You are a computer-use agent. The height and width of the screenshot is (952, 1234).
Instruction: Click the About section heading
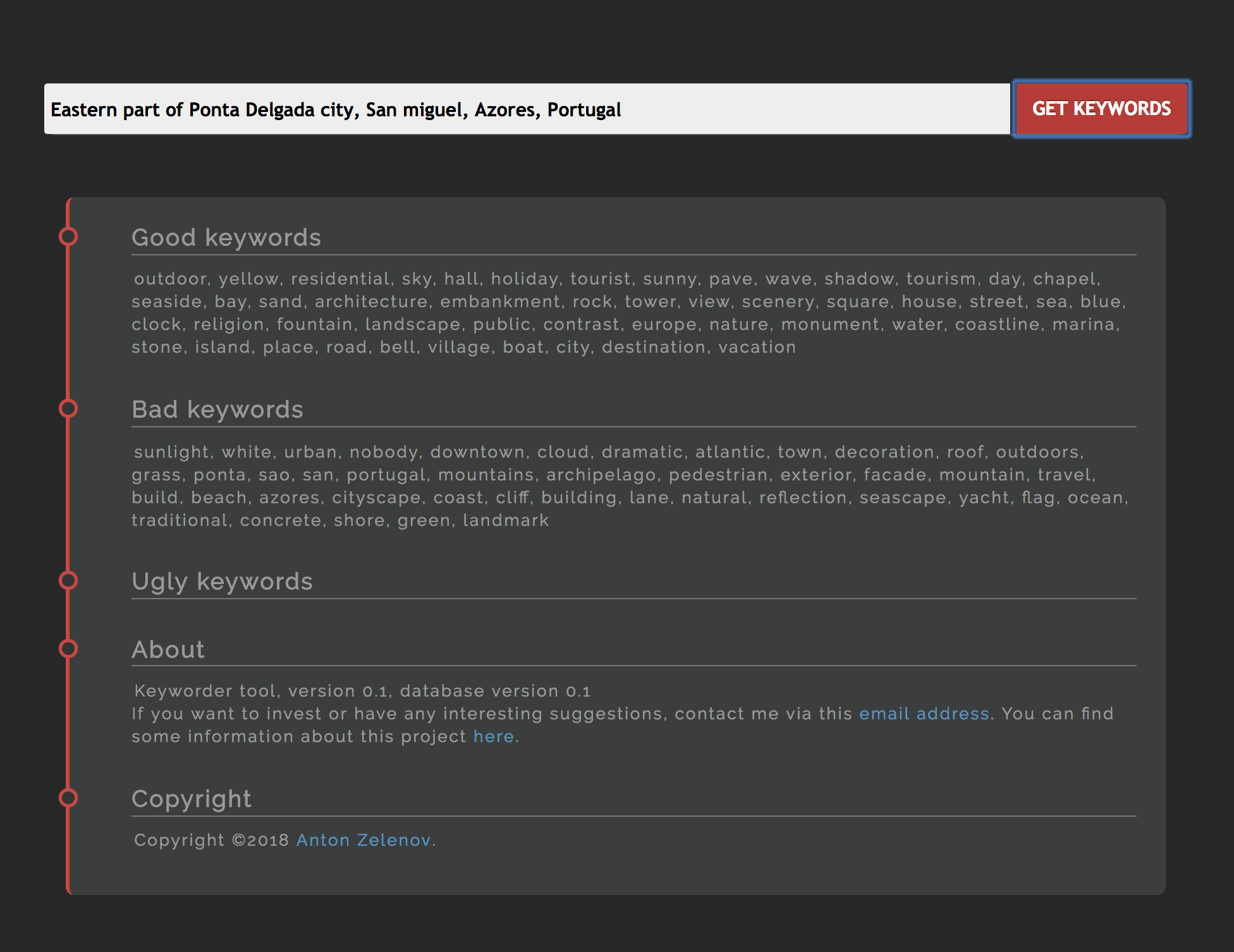[x=168, y=650]
